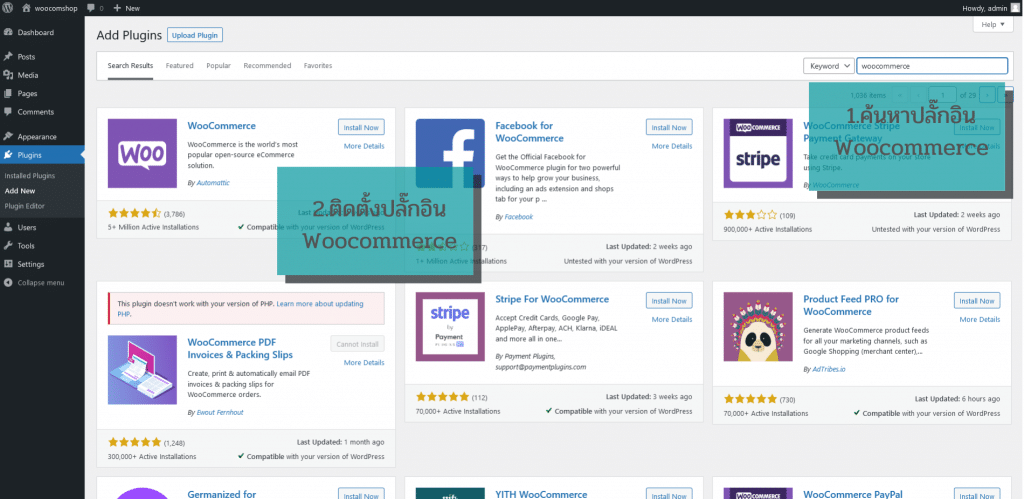Open More Details for Stripe For WooCommerce

[672, 319]
